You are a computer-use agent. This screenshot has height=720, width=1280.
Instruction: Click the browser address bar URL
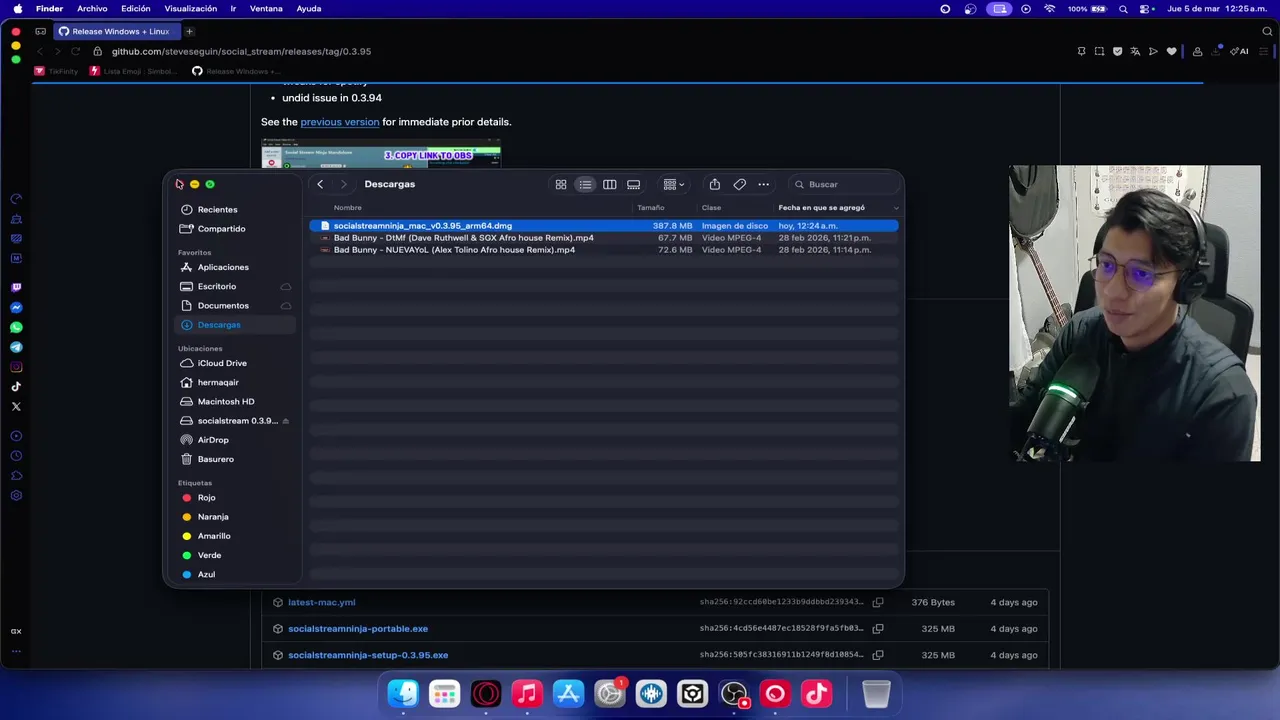click(x=241, y=51)
